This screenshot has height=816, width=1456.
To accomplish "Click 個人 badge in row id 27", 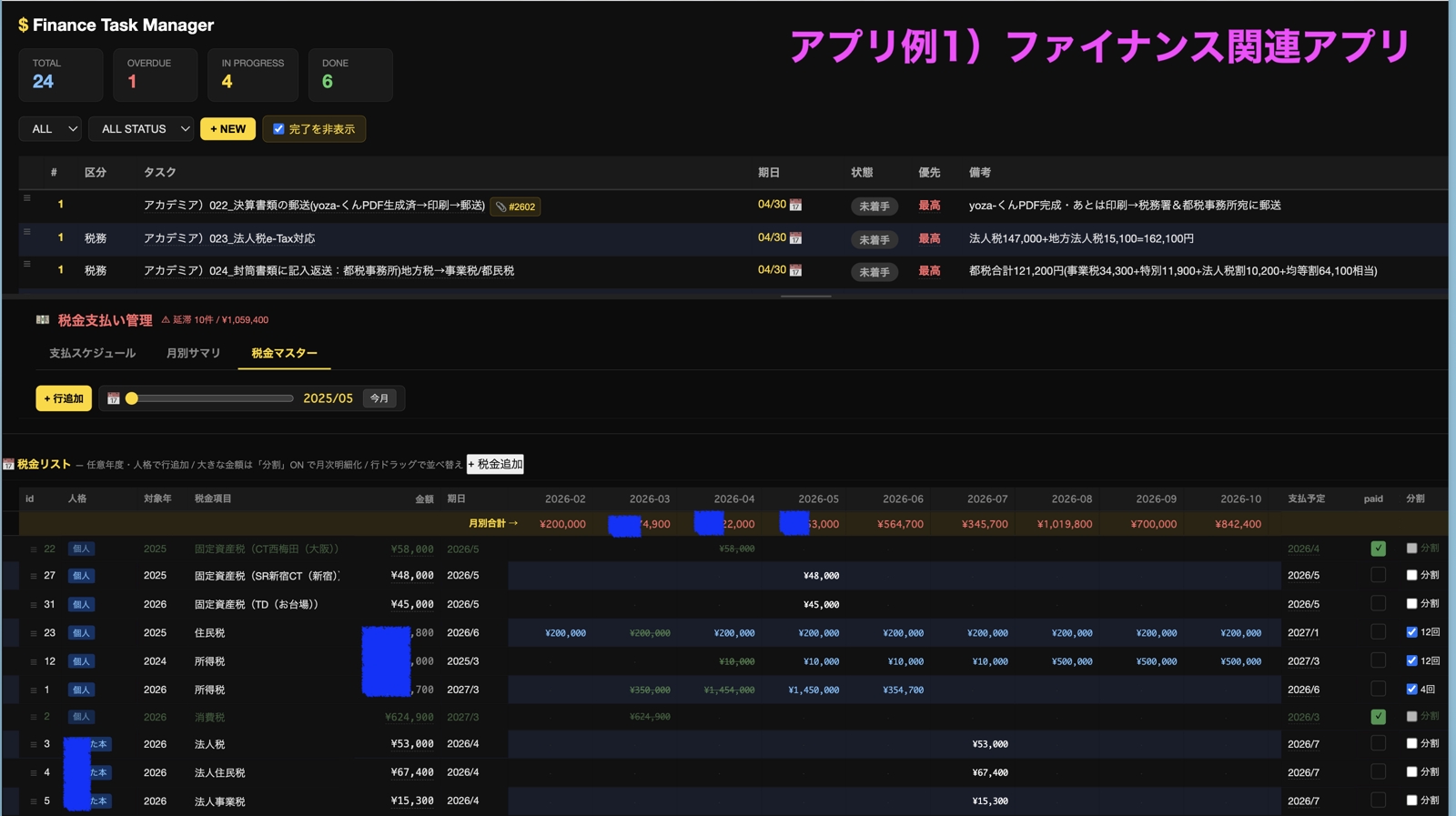I will click(81, 576).
